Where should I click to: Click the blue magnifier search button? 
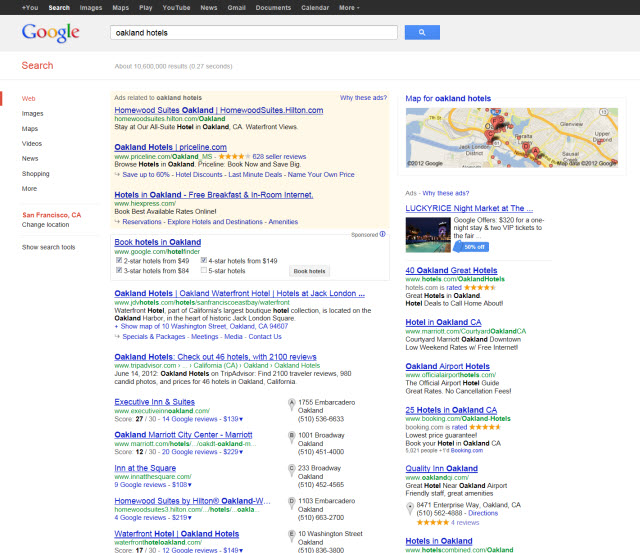pos(422,32)
